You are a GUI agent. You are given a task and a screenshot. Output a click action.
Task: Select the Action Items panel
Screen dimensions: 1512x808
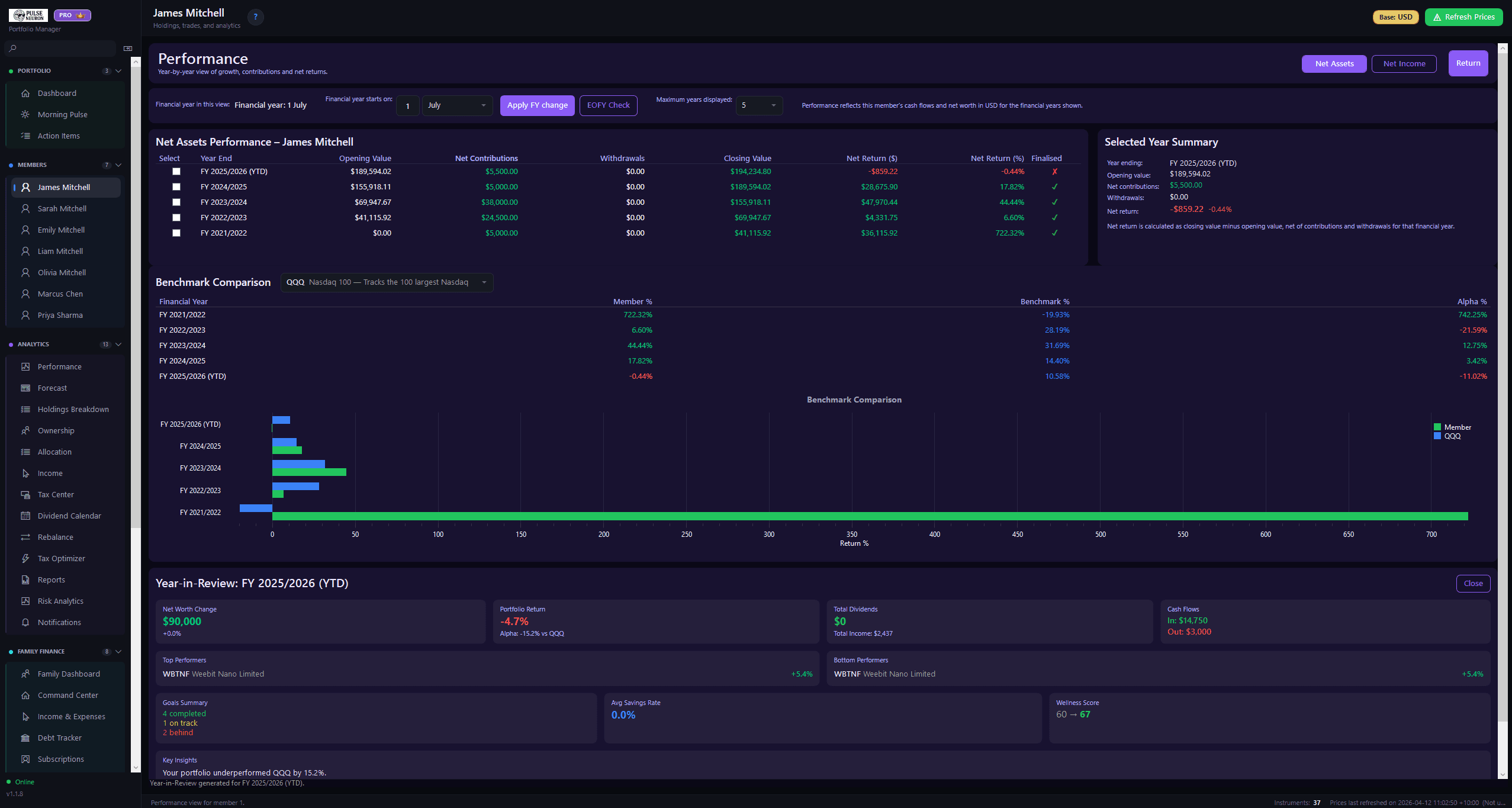pos(60,136)
